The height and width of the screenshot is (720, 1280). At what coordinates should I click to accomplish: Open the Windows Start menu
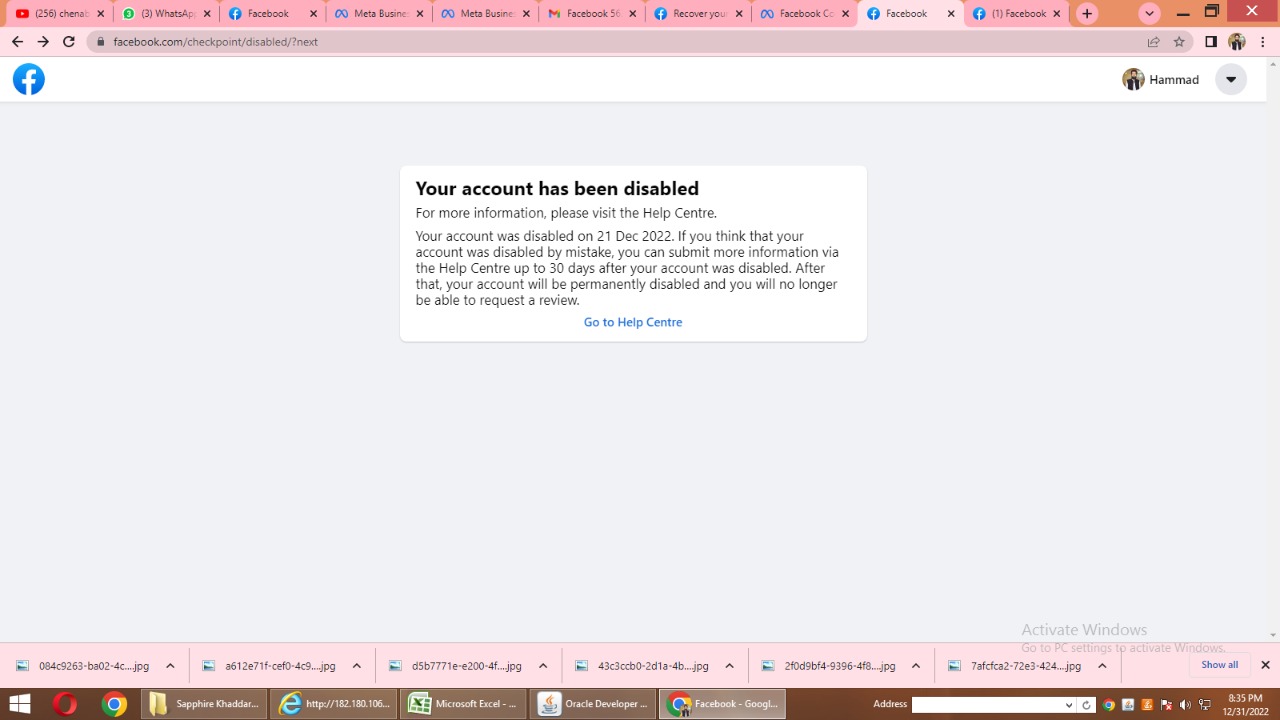point(19,704)
